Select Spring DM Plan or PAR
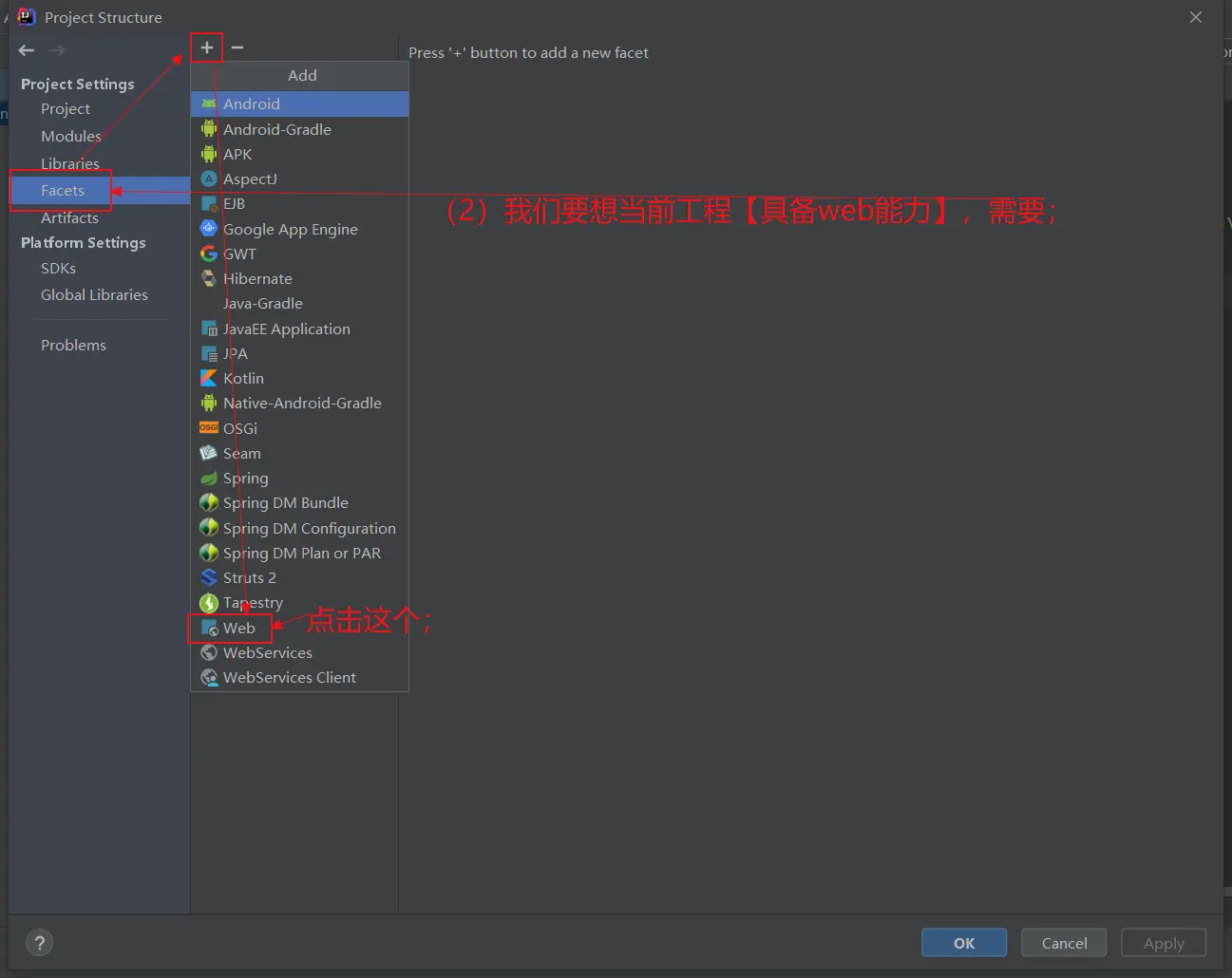 [300, 553]
